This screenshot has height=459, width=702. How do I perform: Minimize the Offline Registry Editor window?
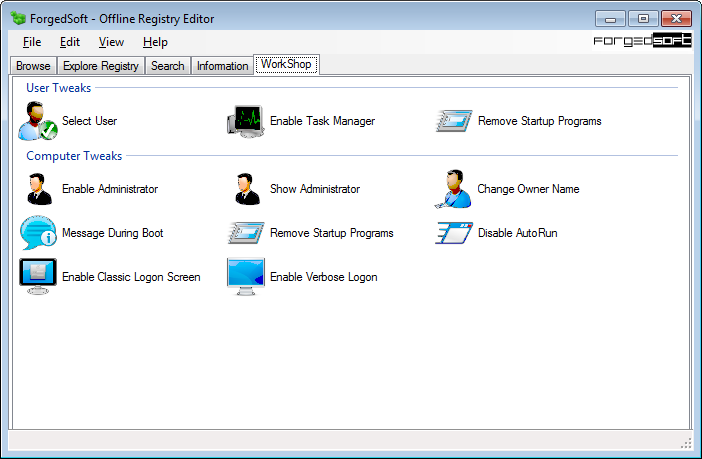[610, 19]
